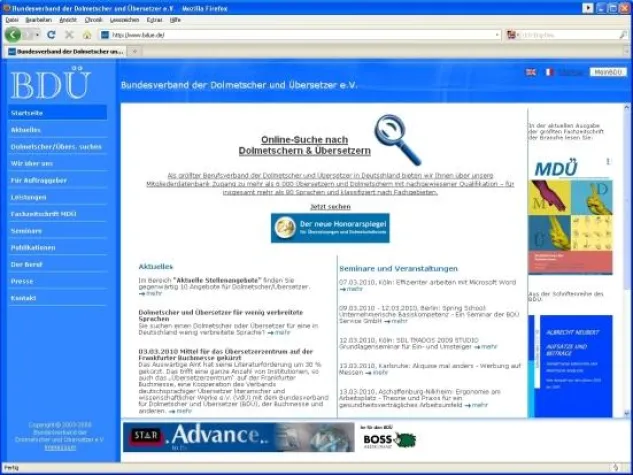This screenshot has width=633, height=475.
Task: Switch site language with the UK flag
Action: pos(531,72)
